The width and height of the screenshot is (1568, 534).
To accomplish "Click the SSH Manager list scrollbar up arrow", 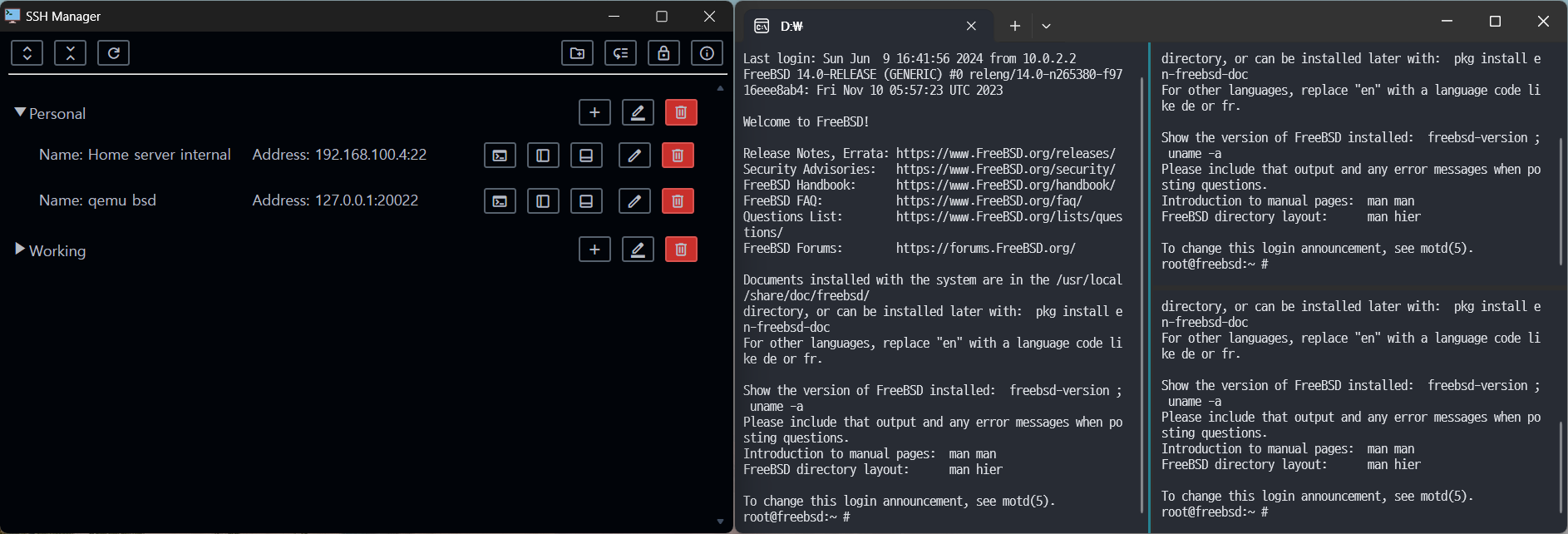I will click(720, 88).
